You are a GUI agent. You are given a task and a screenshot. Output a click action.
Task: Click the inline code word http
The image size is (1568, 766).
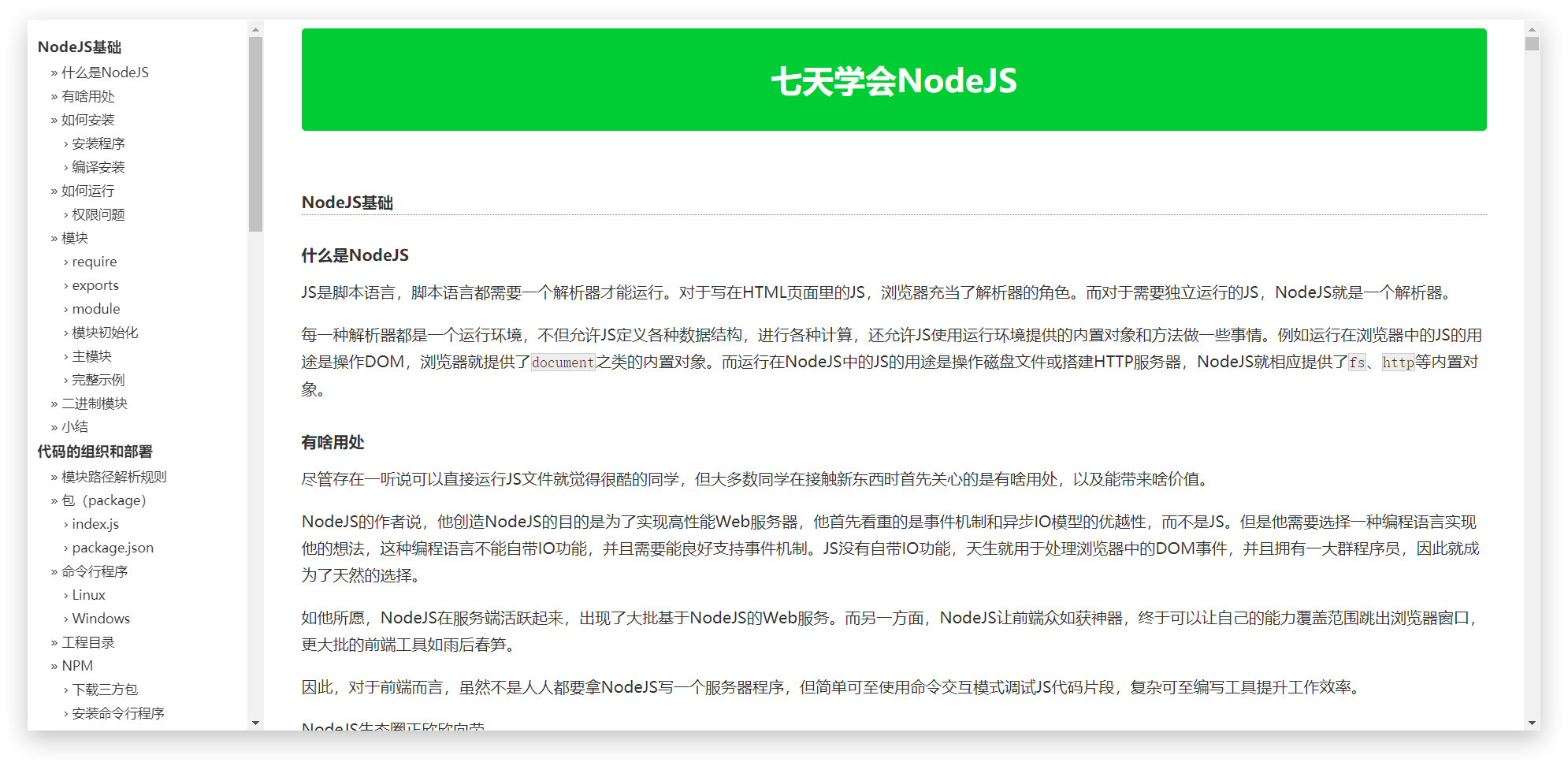1399,363
